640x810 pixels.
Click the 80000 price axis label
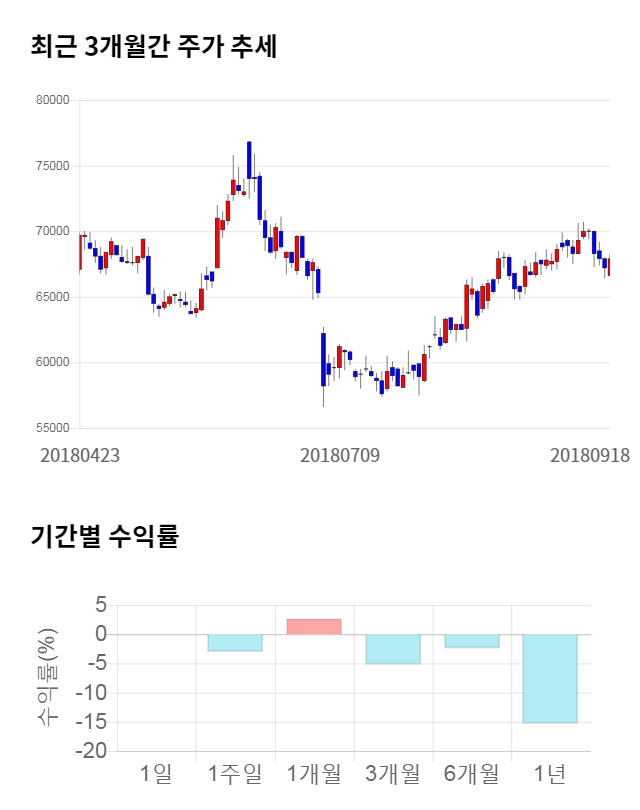coord(52,100)
